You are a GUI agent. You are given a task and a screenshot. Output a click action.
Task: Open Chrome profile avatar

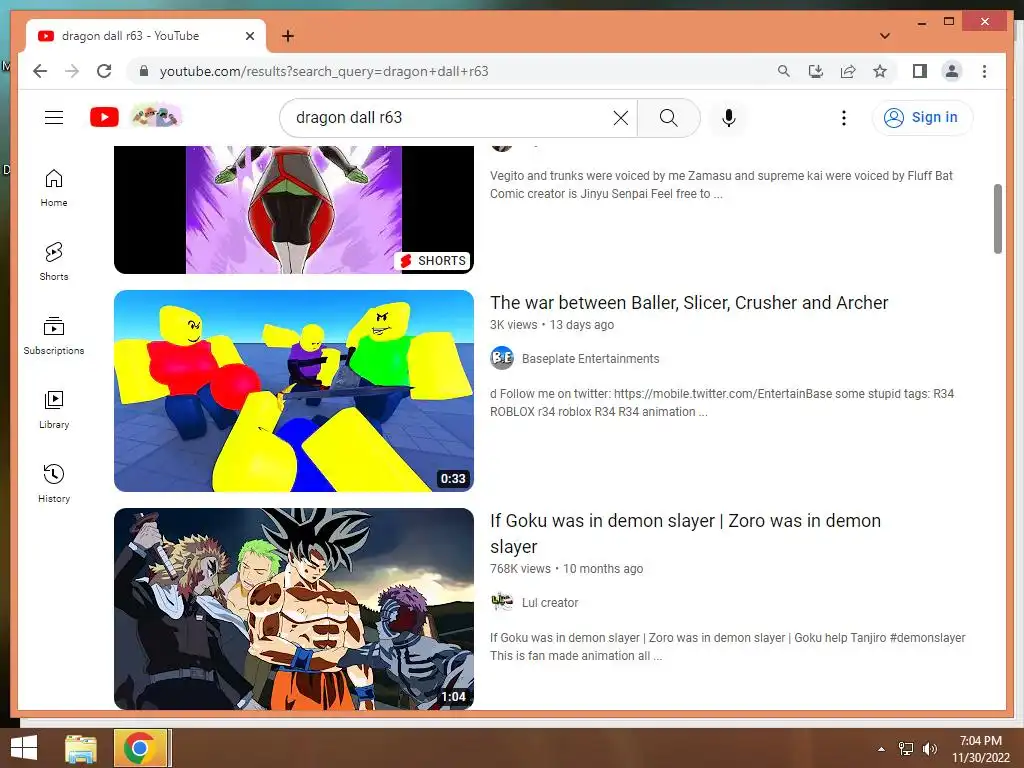952,71
